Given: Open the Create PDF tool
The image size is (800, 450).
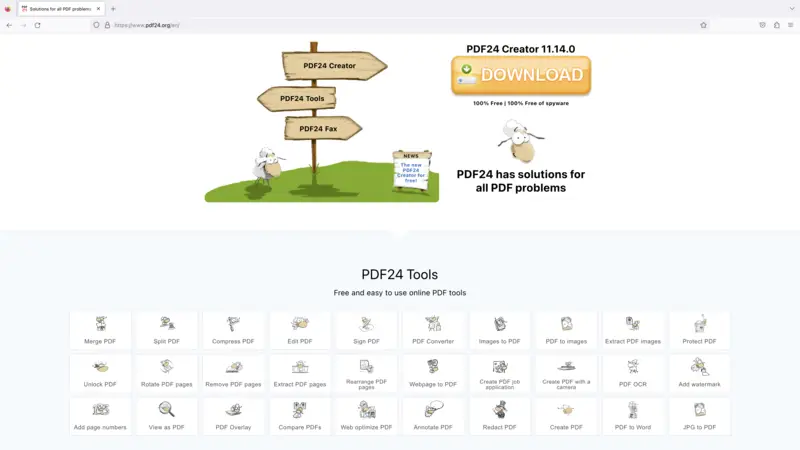Looking at the screenshot, I should click(566, 416).
